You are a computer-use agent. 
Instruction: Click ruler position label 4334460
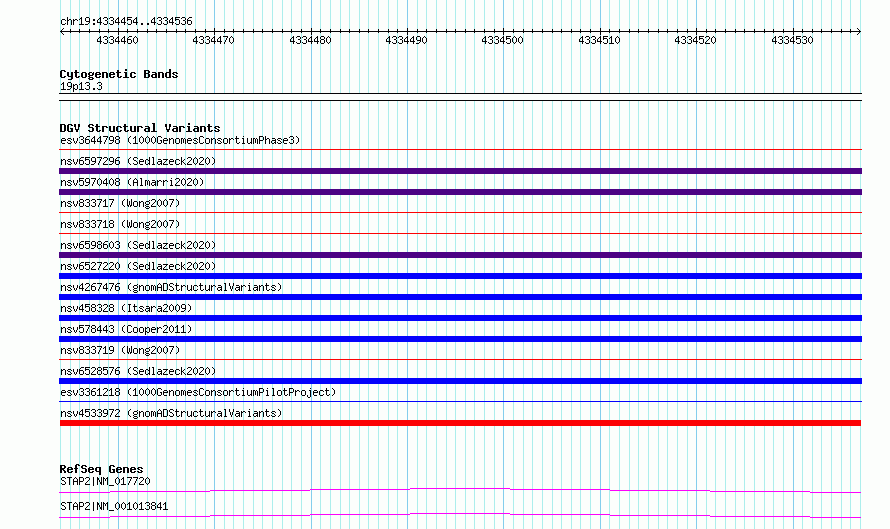[x=117, y=40]
